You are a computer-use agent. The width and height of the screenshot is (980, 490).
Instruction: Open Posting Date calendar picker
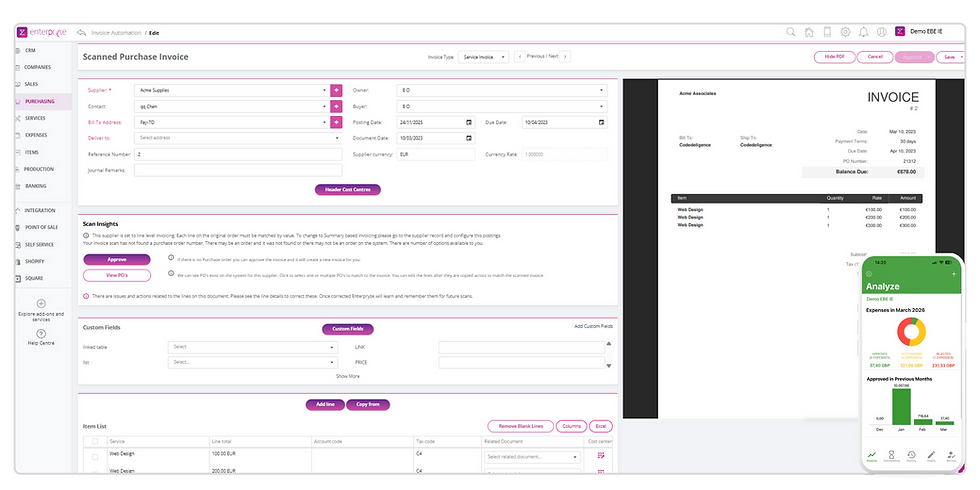(469, 122)
